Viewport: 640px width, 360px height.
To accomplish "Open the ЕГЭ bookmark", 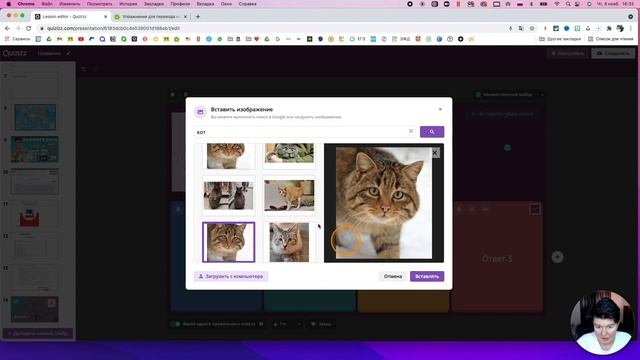I will (x=358, y=39).
